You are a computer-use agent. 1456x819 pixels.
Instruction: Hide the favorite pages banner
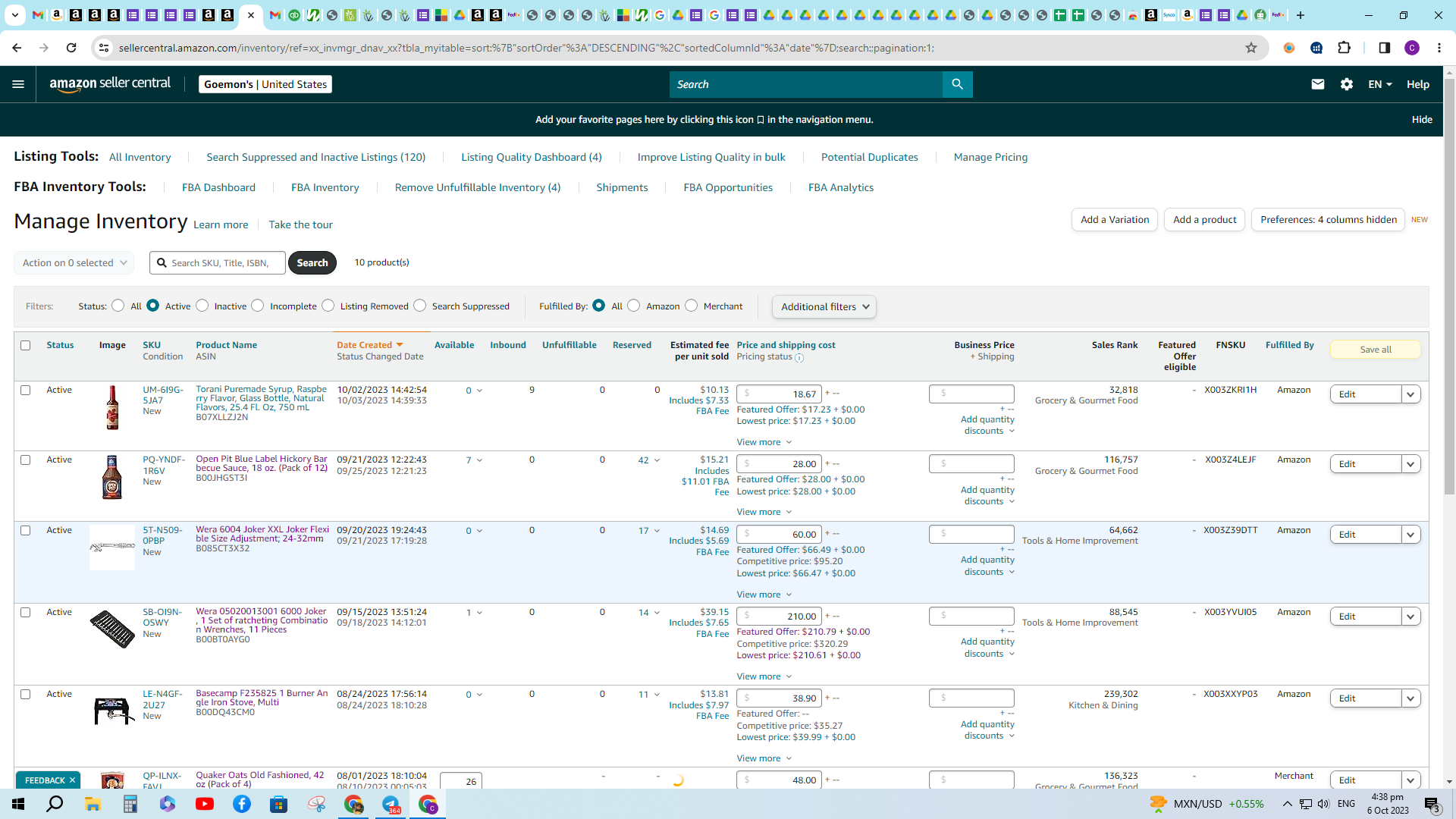pyautogui.click(x=1422, y=120)
